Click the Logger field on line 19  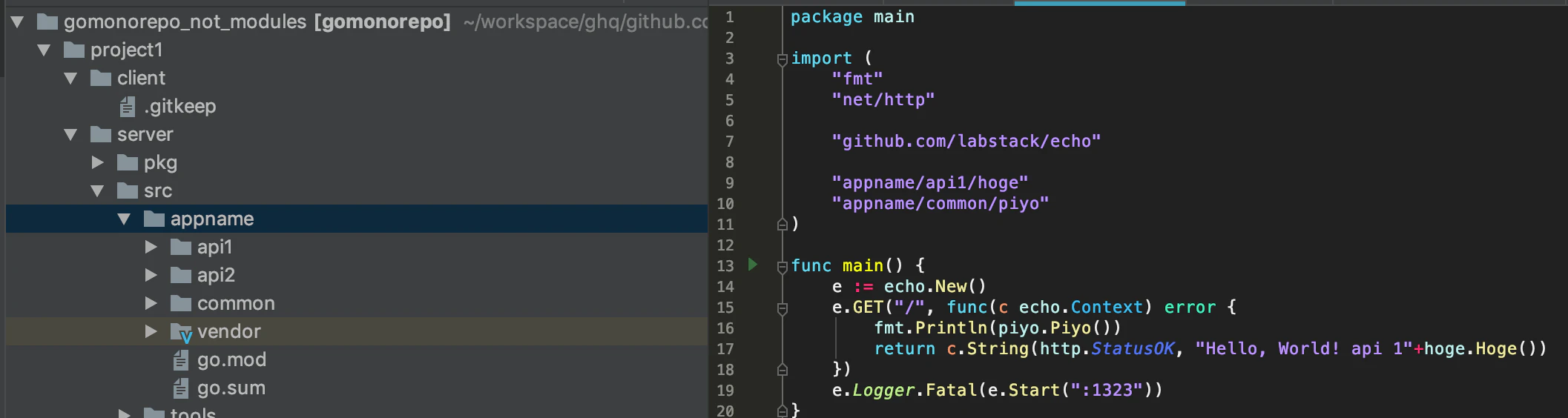point(883,391)
